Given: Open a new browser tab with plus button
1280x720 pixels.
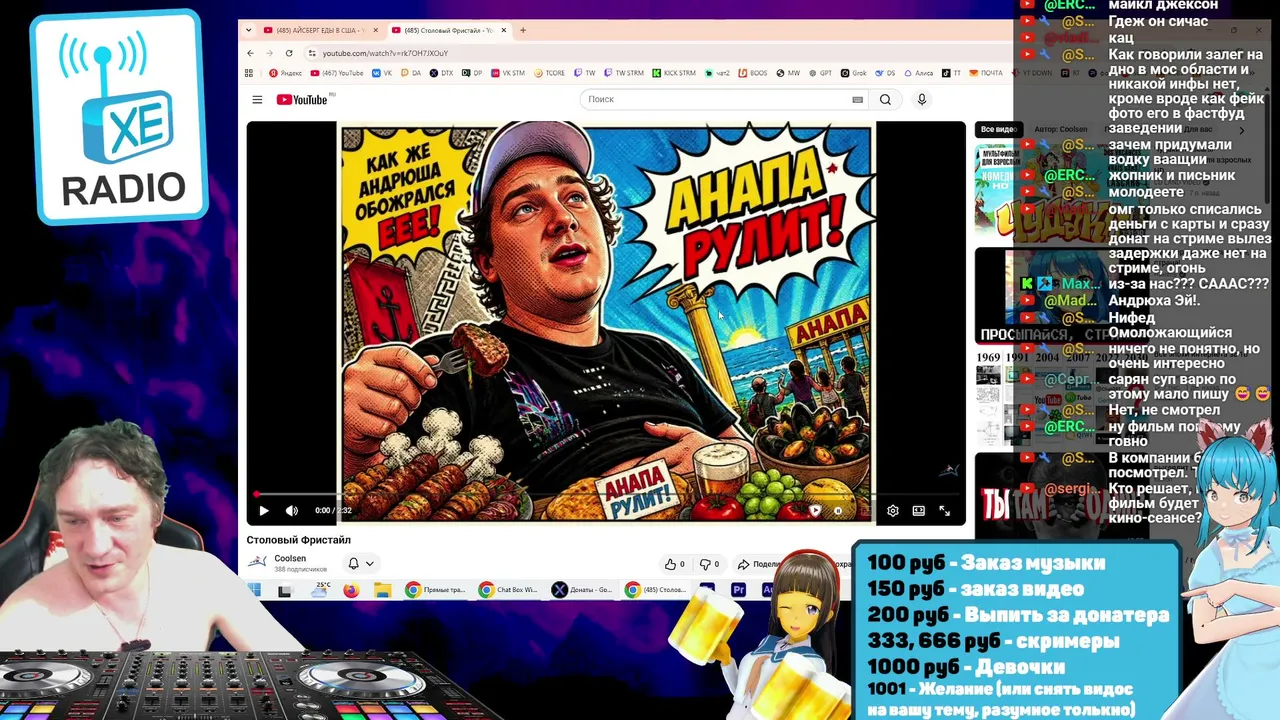Looking at the screenshot, I should click(523, 30).
